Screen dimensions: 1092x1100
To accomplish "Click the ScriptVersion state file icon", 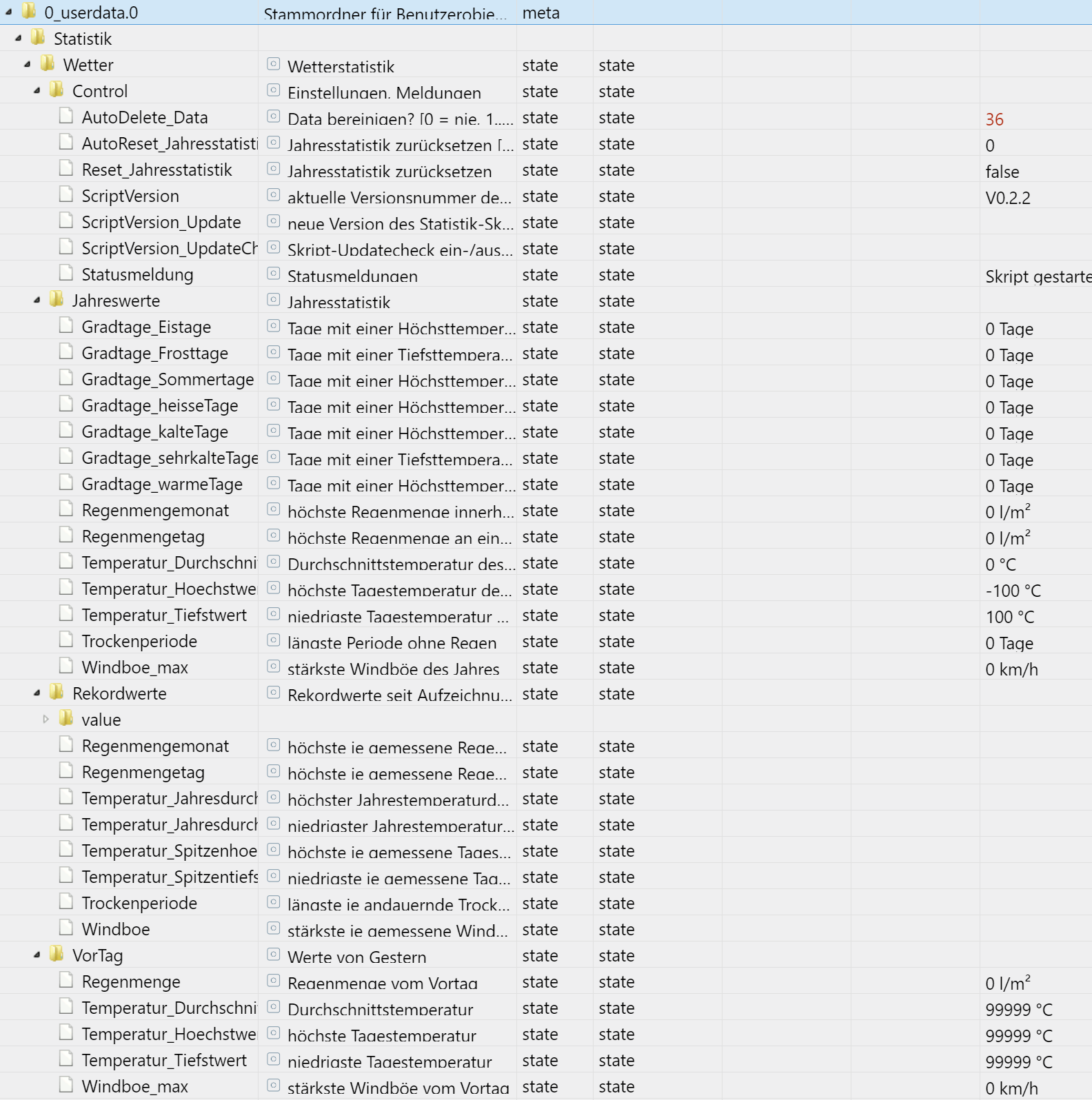I will [66, 194].
